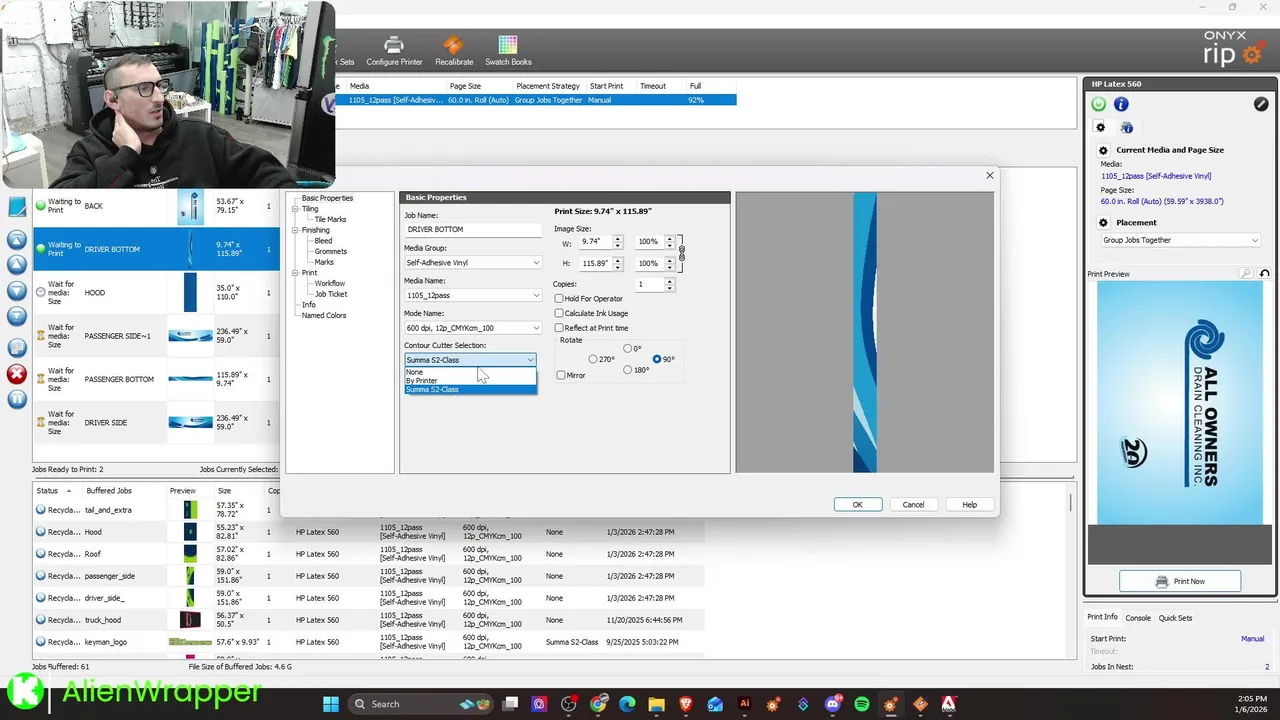Select Named Colors tree item
The image size is (1280, 720).
point(324,315)
